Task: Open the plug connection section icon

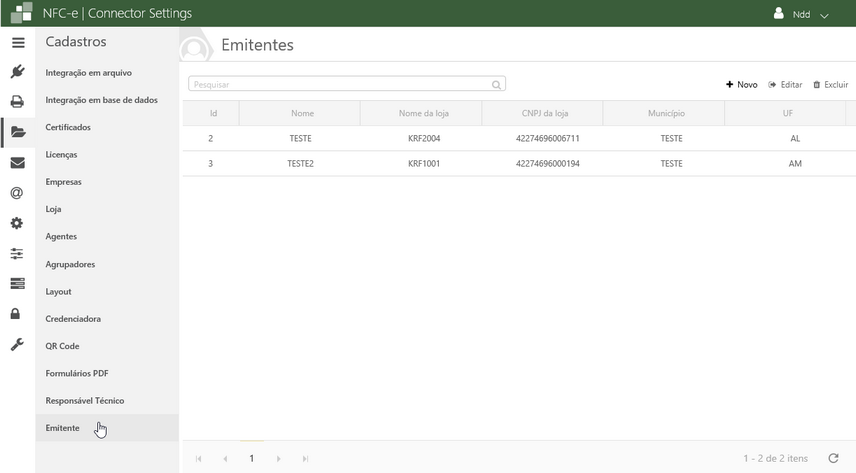Action: [x=17, y=72]
